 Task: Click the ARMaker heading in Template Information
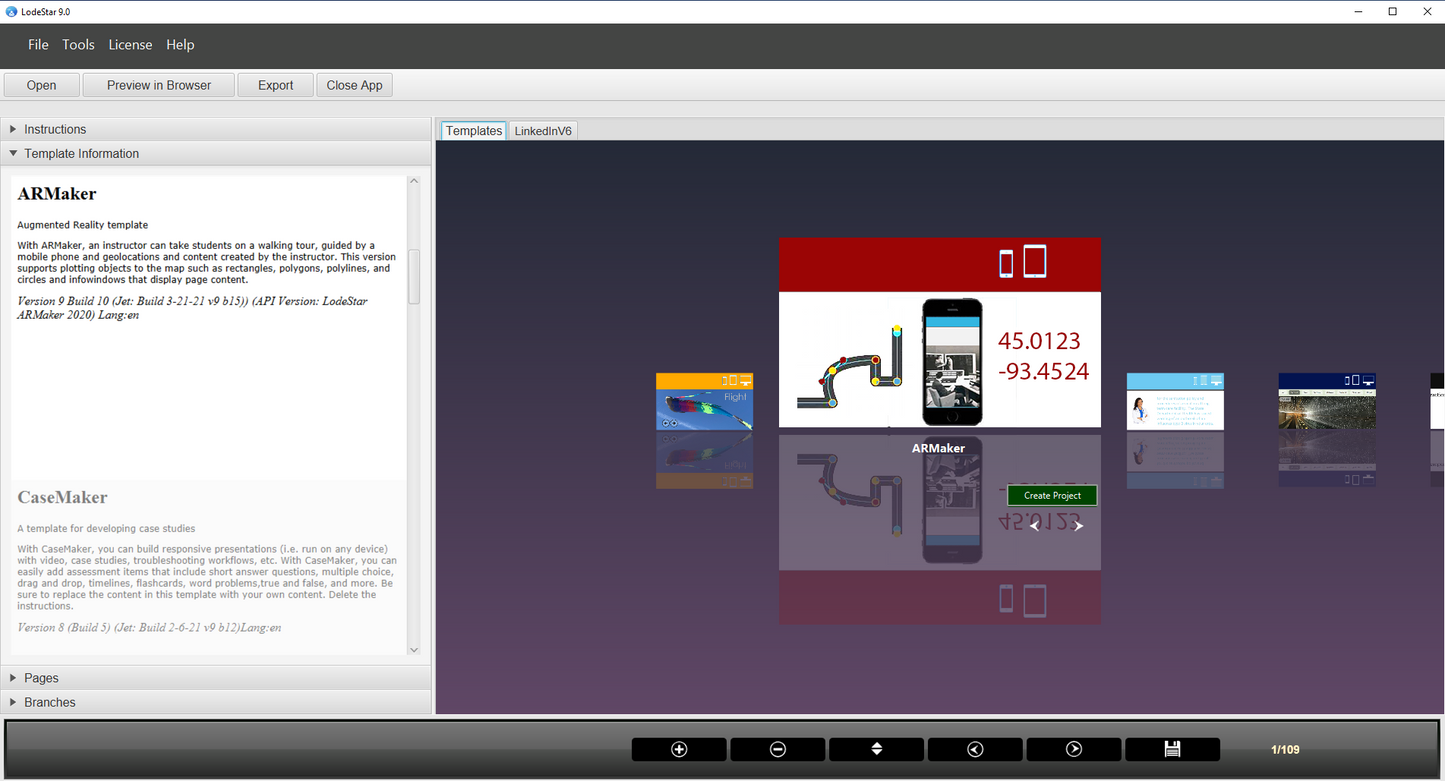coord(57,194)
